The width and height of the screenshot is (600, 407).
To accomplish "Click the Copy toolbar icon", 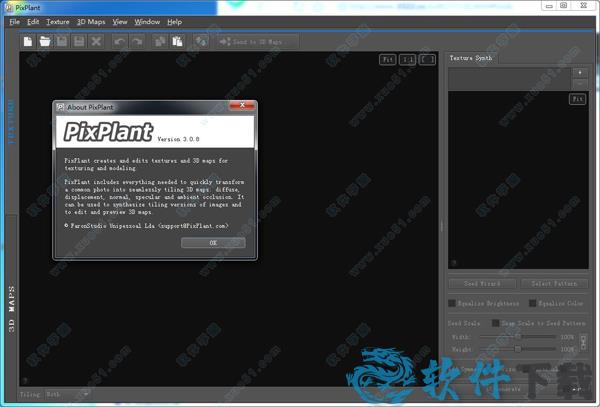I will pyautogui.click(x=160, y=41).
